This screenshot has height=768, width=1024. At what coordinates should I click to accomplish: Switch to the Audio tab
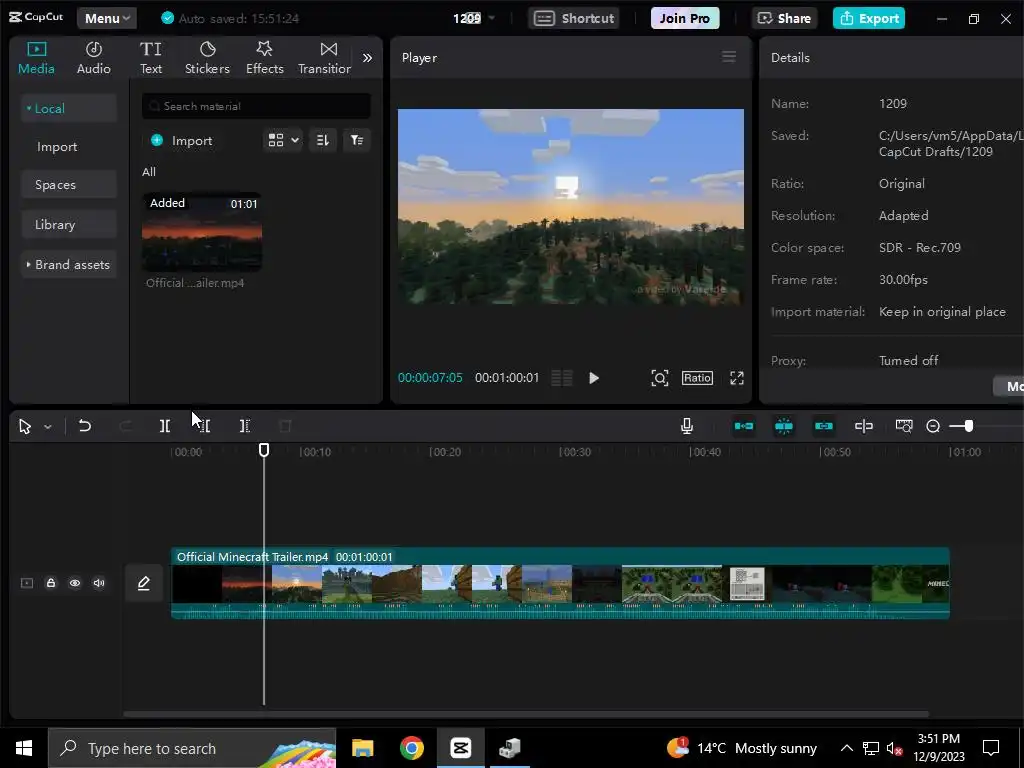[93, 57]
